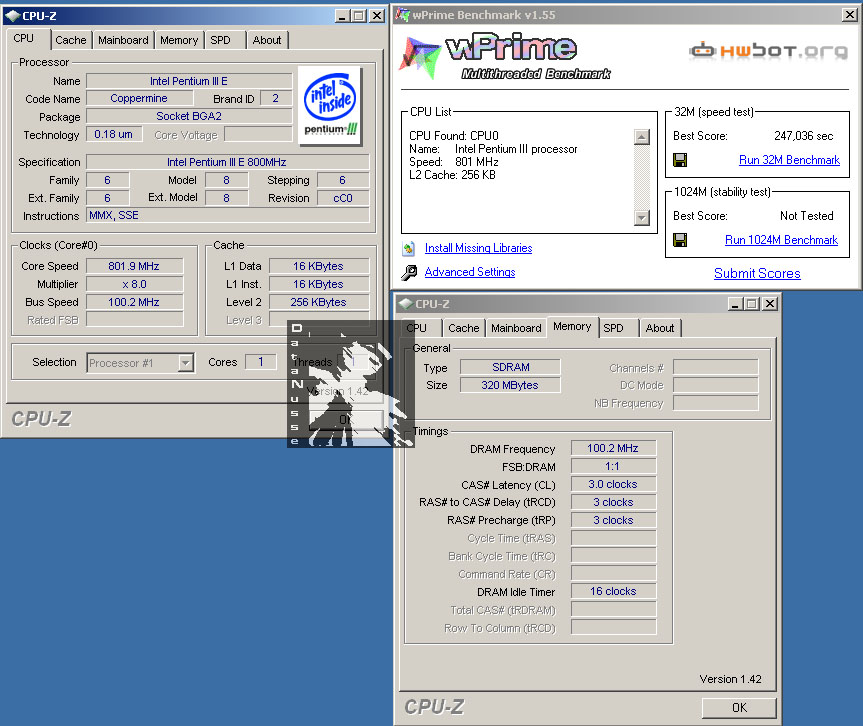Maximize the top CPU-Z window
The width and height of the screenshot is (863, 726).
(x=359, y=16)
